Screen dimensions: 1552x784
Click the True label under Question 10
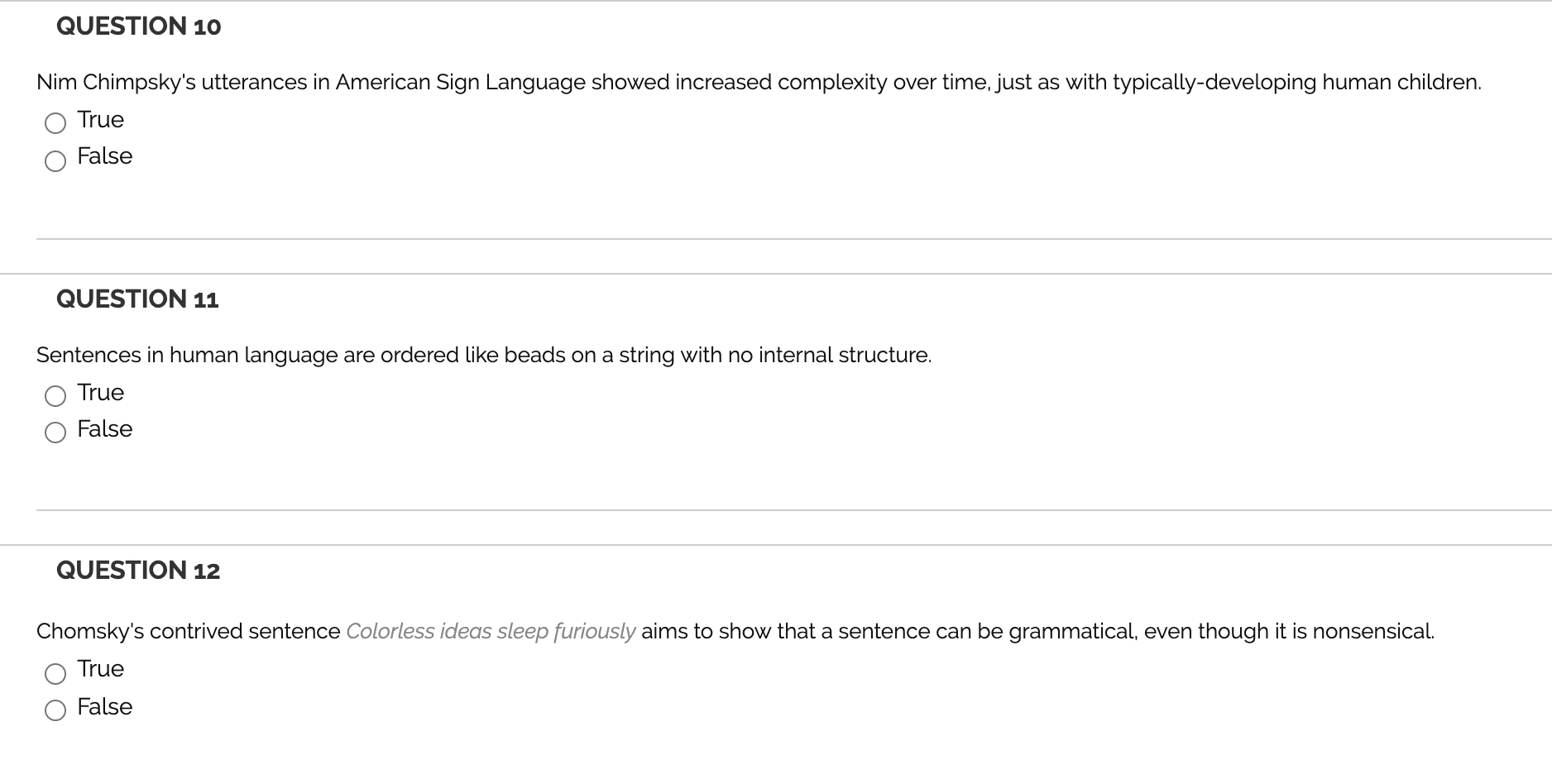coord(99,119)
